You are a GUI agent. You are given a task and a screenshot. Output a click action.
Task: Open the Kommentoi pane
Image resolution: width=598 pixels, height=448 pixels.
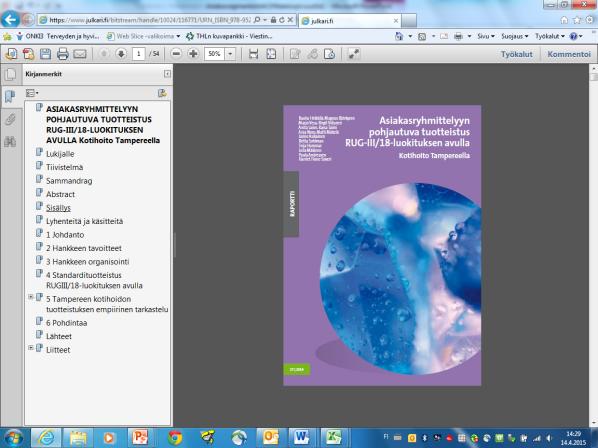[x=569, y=54]
